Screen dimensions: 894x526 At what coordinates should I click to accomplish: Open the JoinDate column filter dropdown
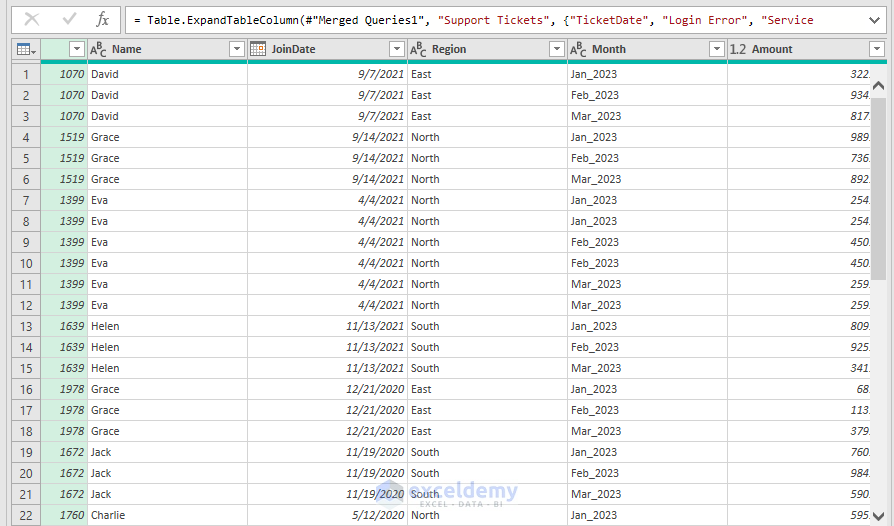point(397,50)
